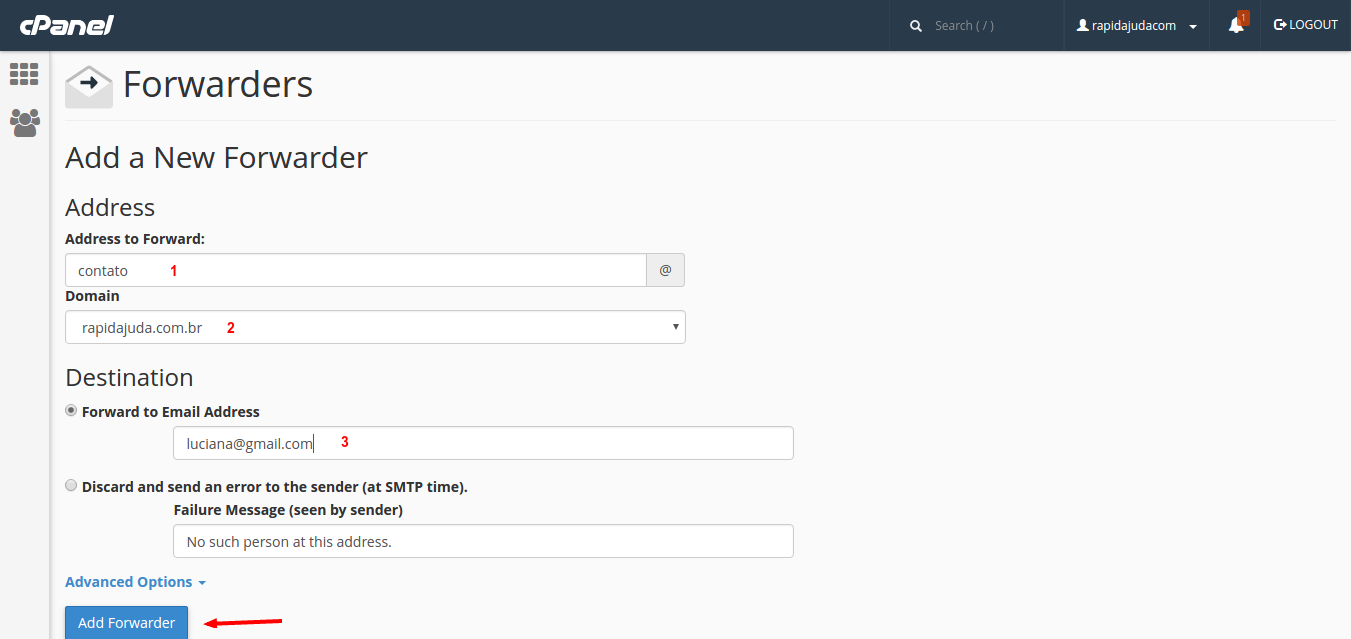
Task: Click the LOGOUT link
Action: click(1305, 25)
